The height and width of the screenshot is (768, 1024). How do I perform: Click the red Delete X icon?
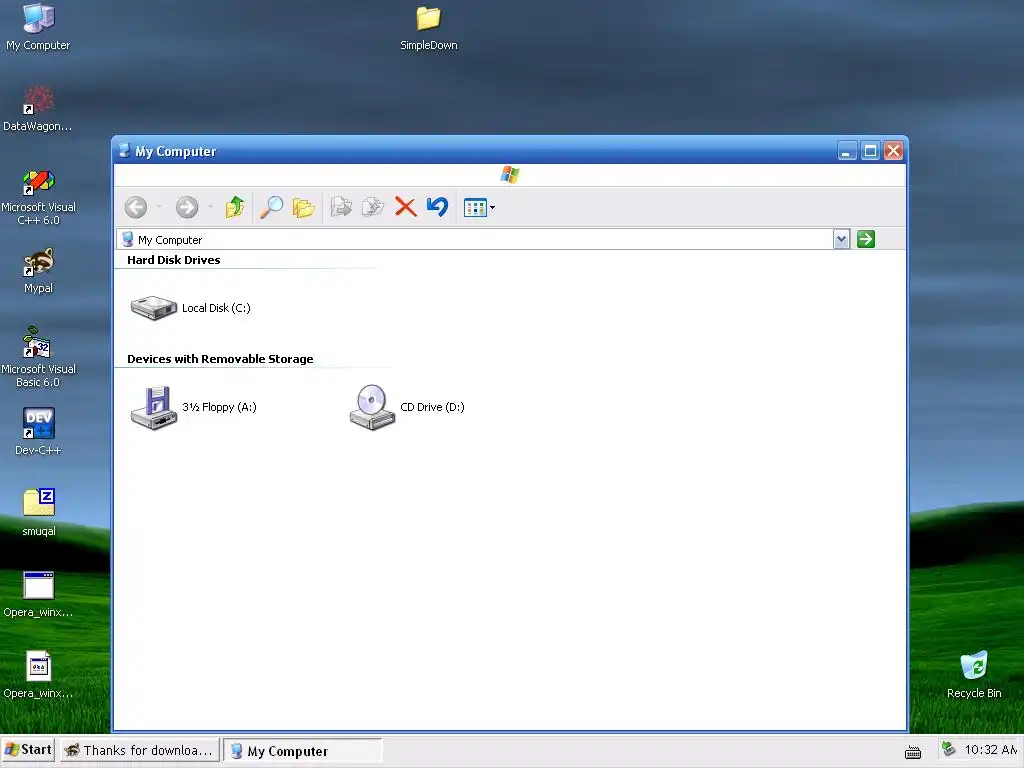tap(406, 208)
